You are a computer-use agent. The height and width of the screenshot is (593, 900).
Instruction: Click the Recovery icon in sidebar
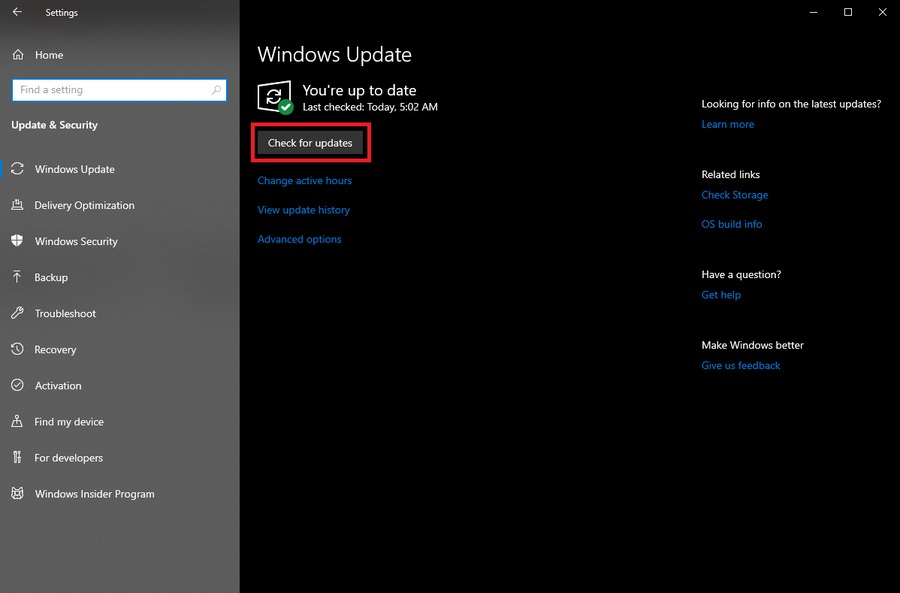(17, 349)
